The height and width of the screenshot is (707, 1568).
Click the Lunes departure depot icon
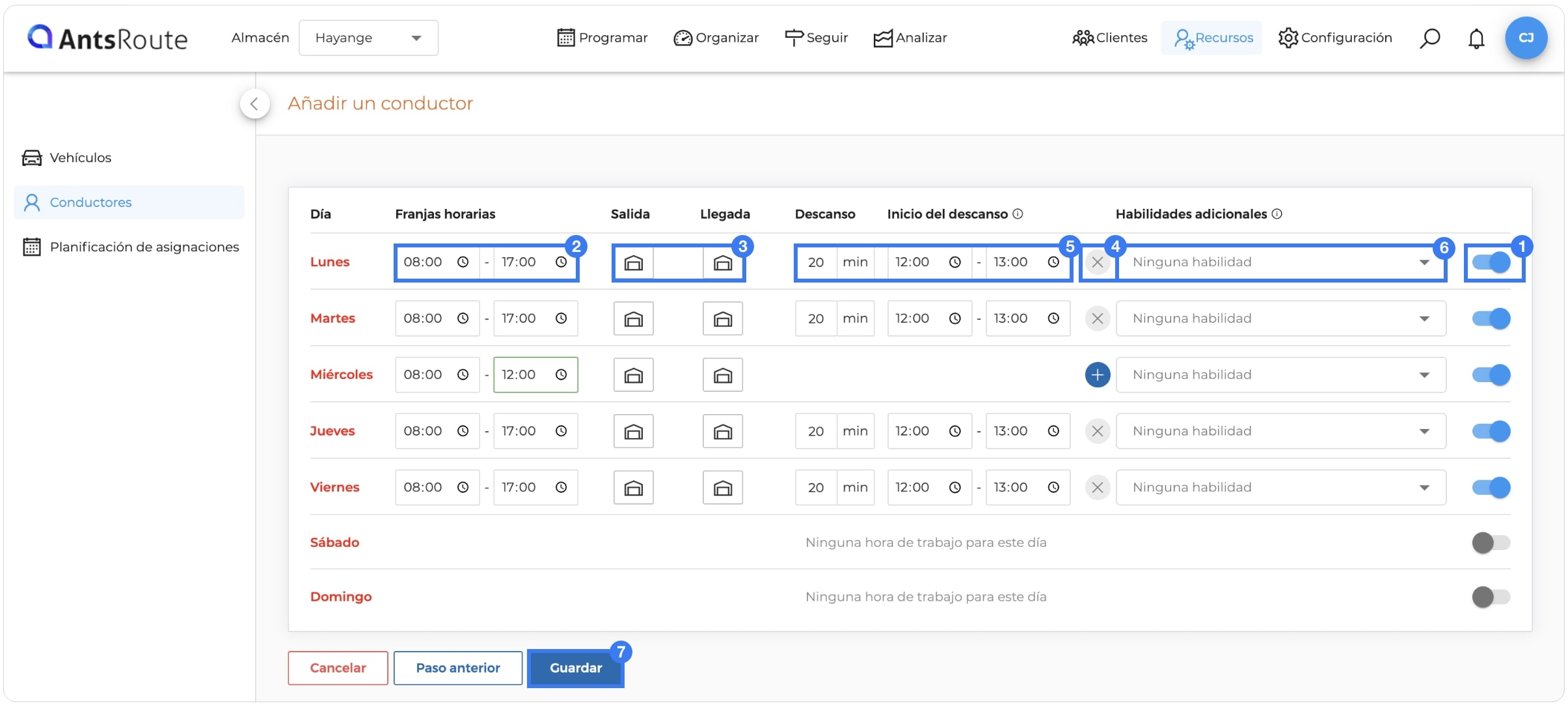pyautogui.click(x=633, y=262)
